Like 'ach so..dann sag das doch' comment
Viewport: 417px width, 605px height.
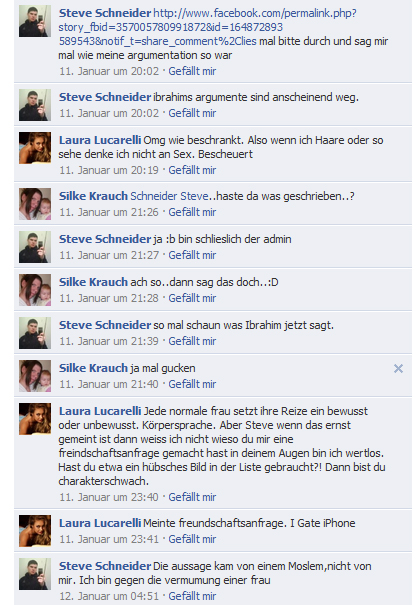192,298
